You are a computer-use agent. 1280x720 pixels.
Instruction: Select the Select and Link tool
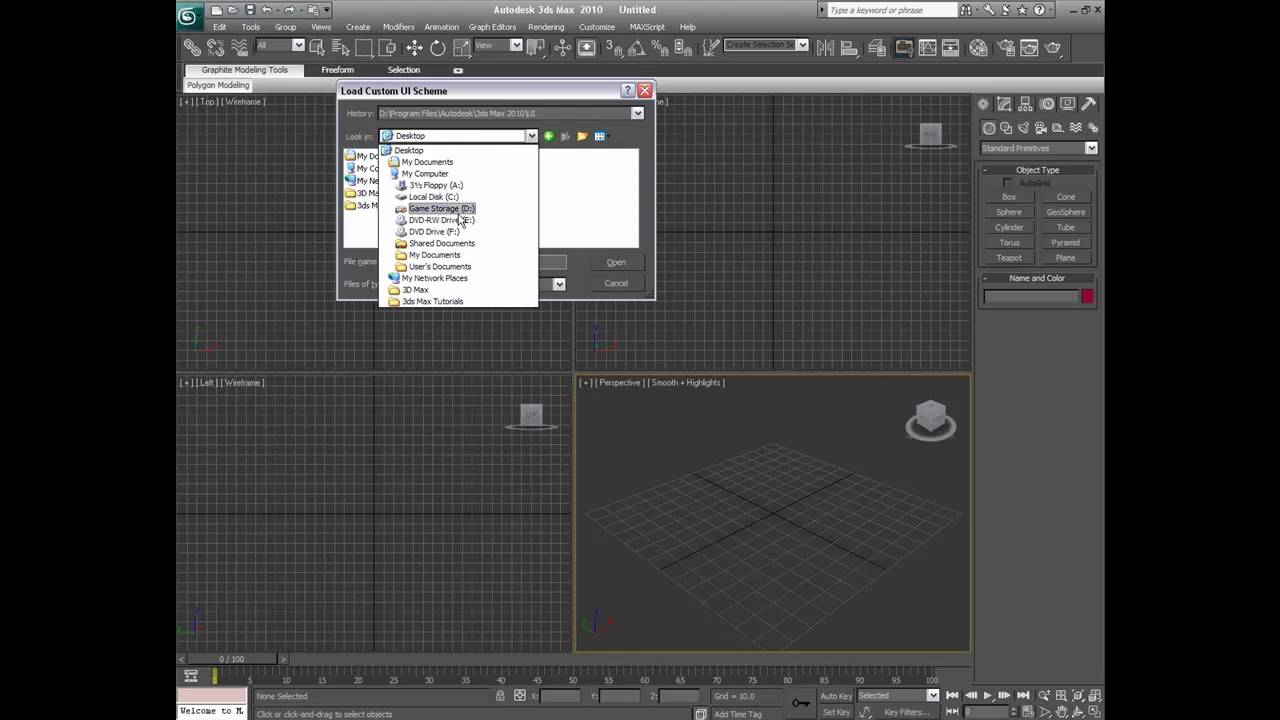coord(192,47)
